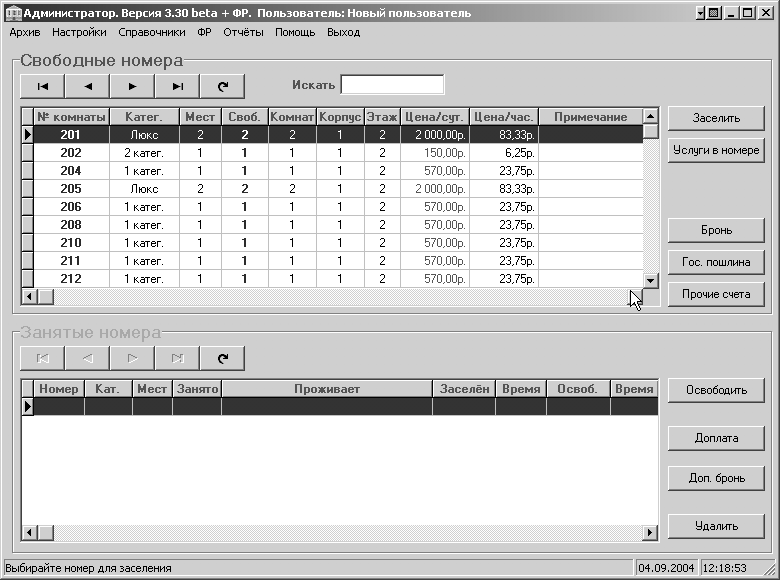Click the Заселён column header
The width and height of the screenshot is (780, 580).
pyautogui.click(x=464, y=389)
